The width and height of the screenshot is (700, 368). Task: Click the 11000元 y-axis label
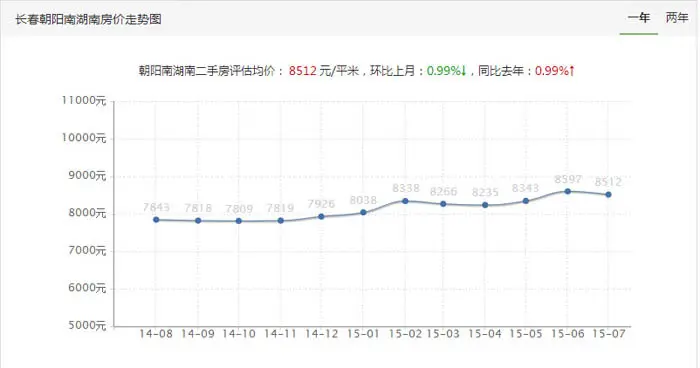[x=84, y=100]
